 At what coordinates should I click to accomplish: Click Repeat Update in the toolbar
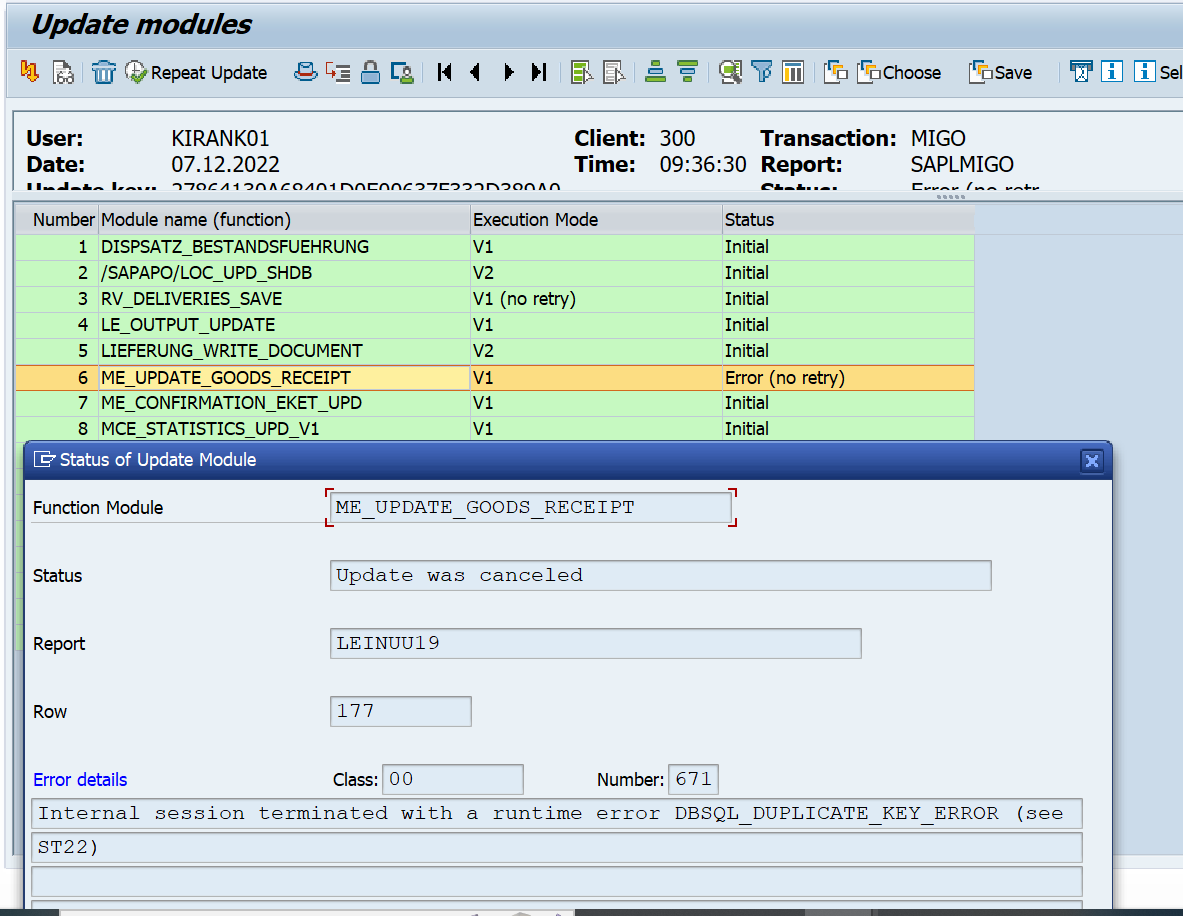point(197,72)
